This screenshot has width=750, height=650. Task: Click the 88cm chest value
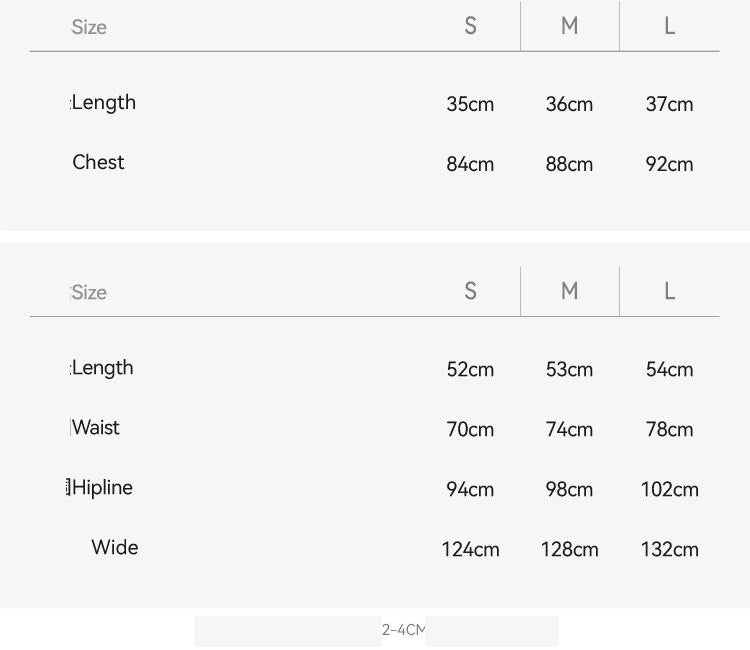pyautogui.click(x=569, y=164)
